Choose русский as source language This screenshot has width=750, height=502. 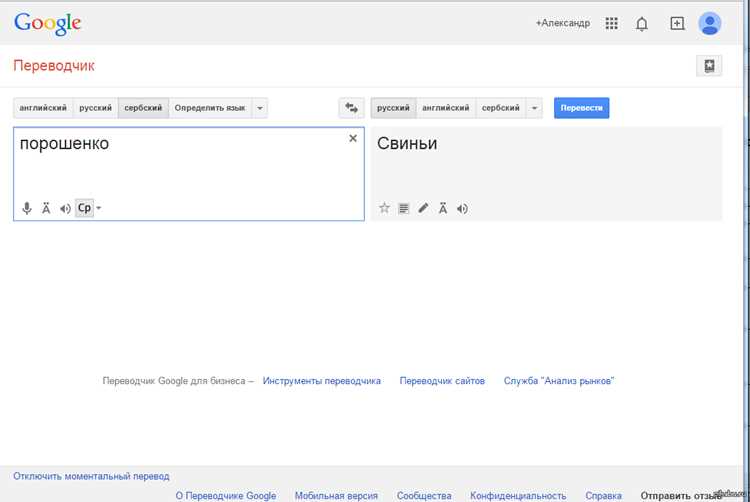(x=95, y=108)
